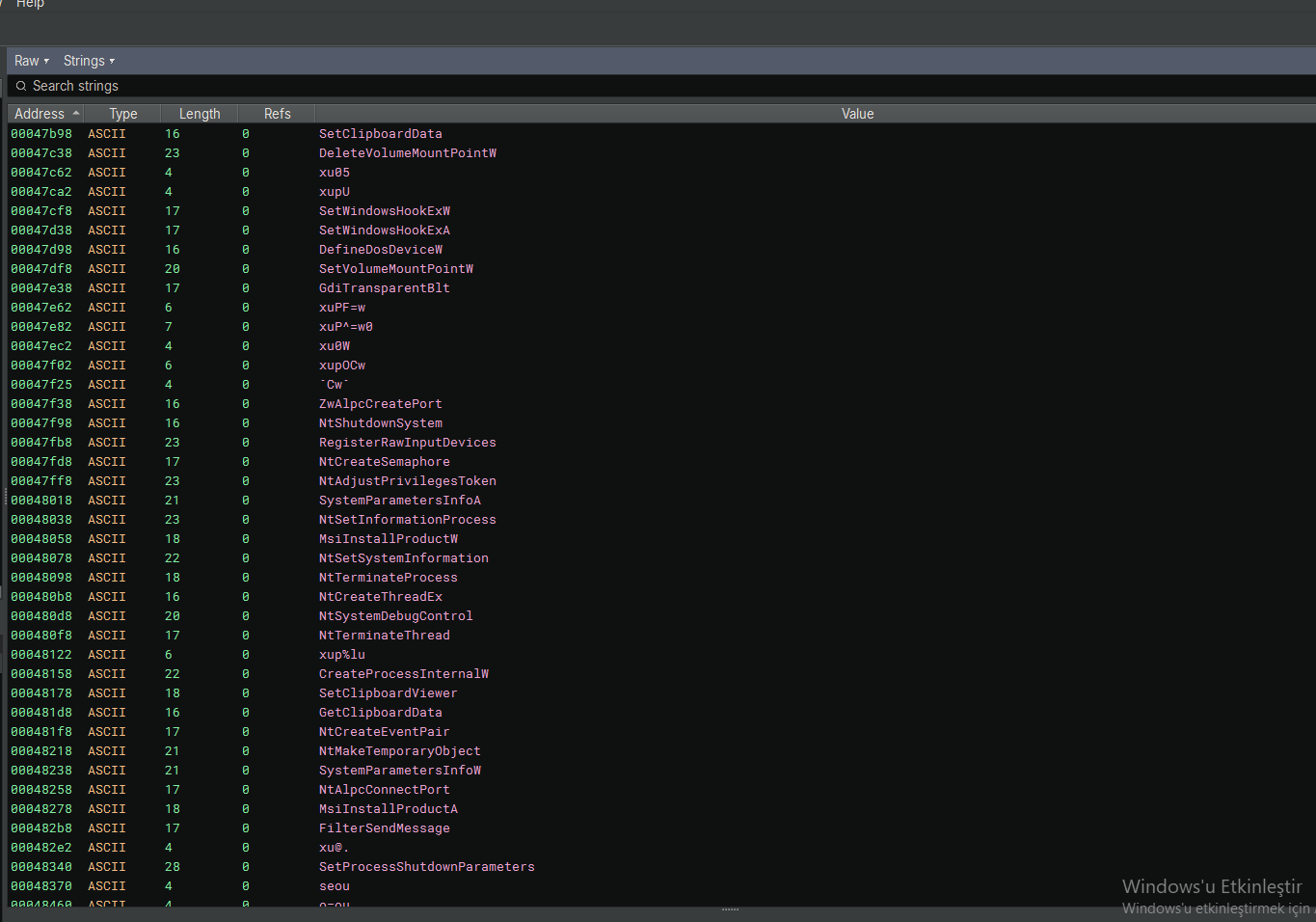The height and width of the screenshot is (922, 1316).
Task: Select the SystemParametersInfoW string
Action: pos(400,771)
